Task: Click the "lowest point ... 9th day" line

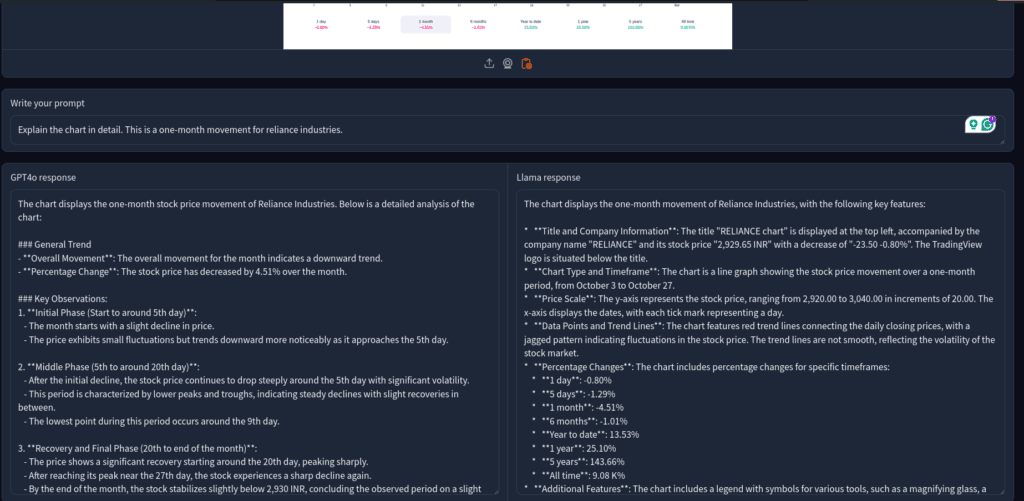Action: pyautogui.click(x=151, y=421)
